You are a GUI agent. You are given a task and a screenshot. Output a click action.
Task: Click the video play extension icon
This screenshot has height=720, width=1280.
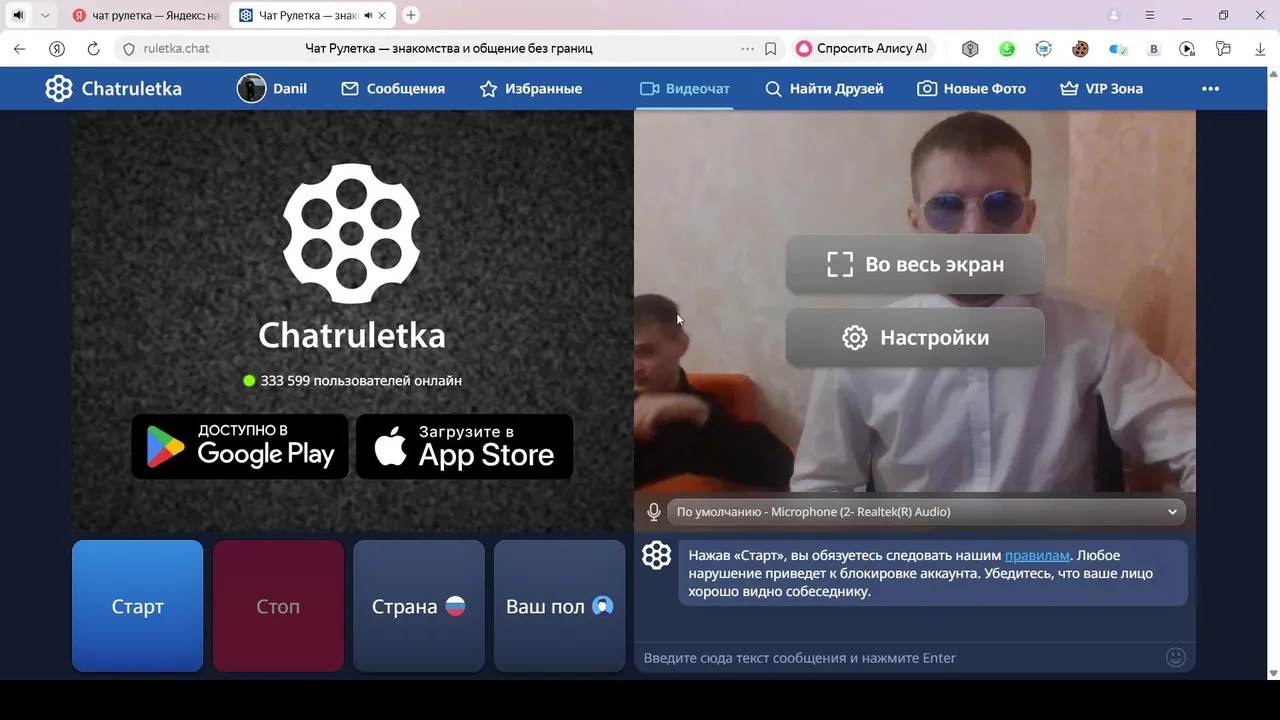(x=1187, y=48)
